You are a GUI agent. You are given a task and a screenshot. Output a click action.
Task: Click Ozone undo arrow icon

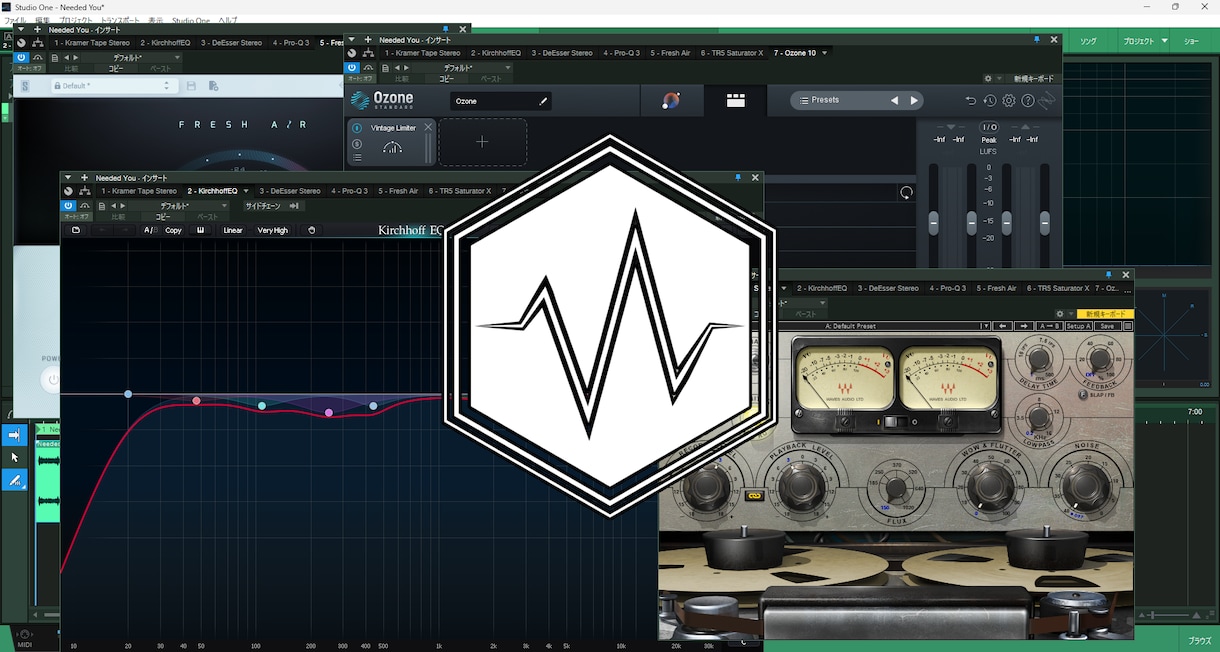pos(970,101)
